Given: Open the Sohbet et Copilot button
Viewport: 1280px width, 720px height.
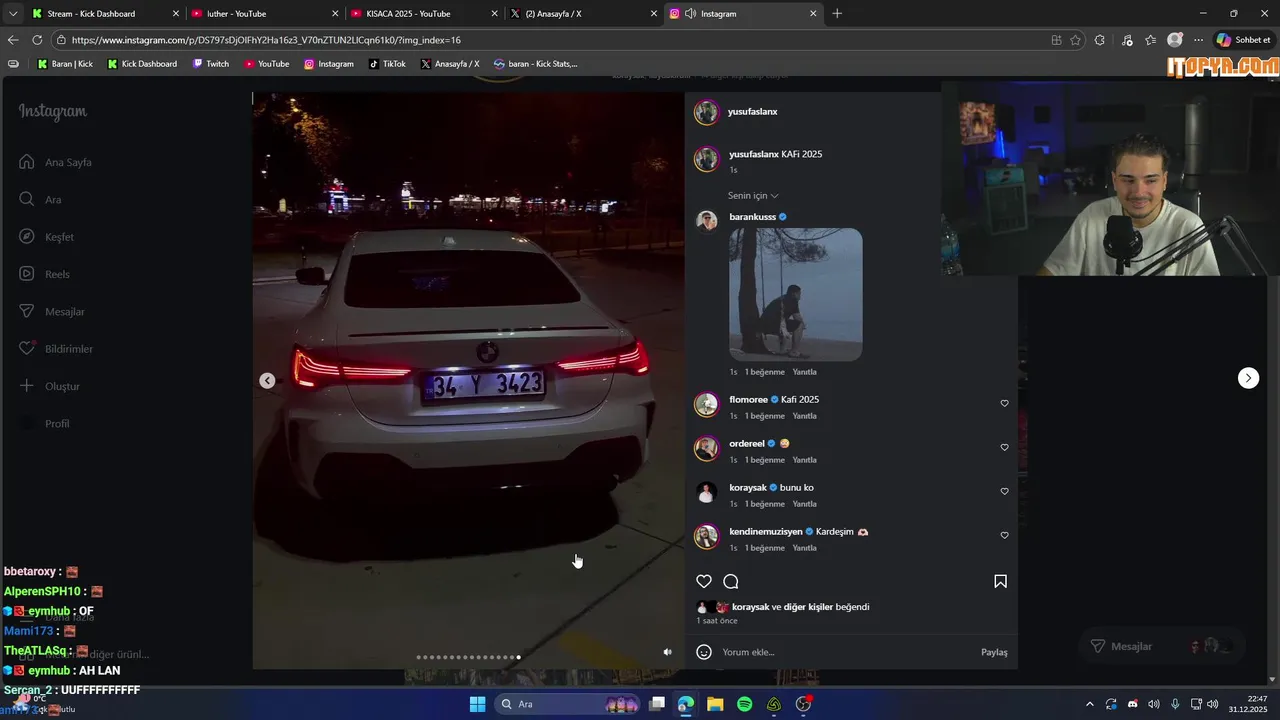Looking at the screenshot, I should pyautogui.click(x=1243, y=40).
